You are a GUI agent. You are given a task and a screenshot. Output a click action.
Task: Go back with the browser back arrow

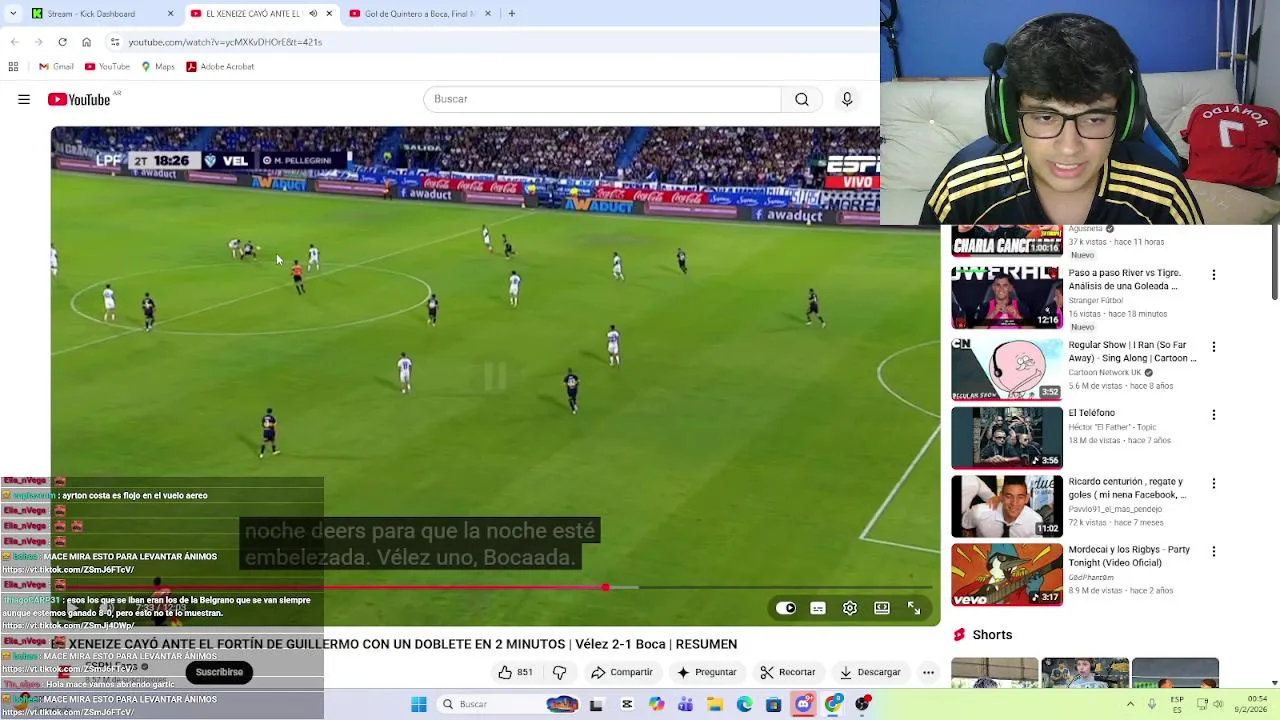(14, 42)
